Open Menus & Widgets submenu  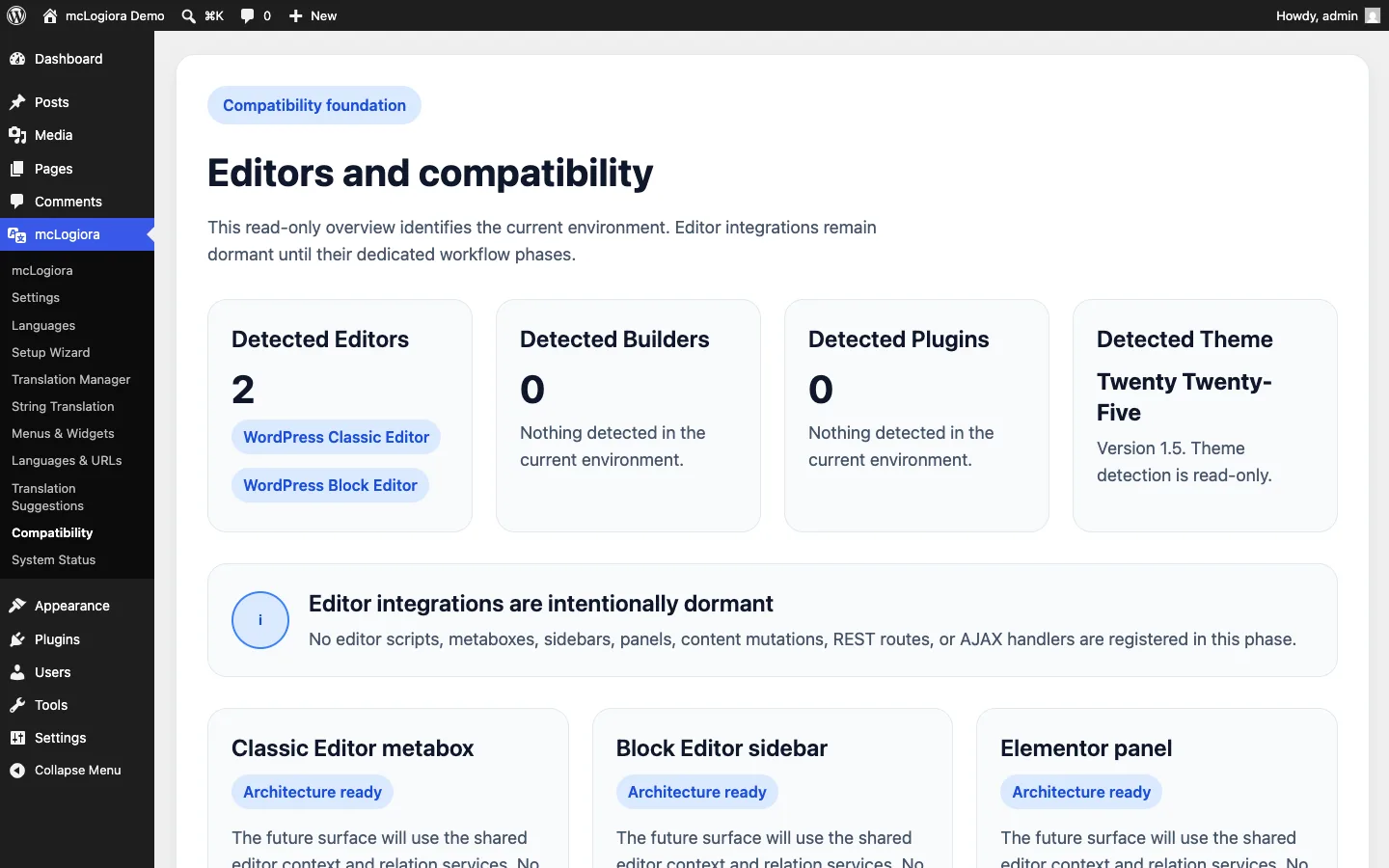click(x=63, y=434)
